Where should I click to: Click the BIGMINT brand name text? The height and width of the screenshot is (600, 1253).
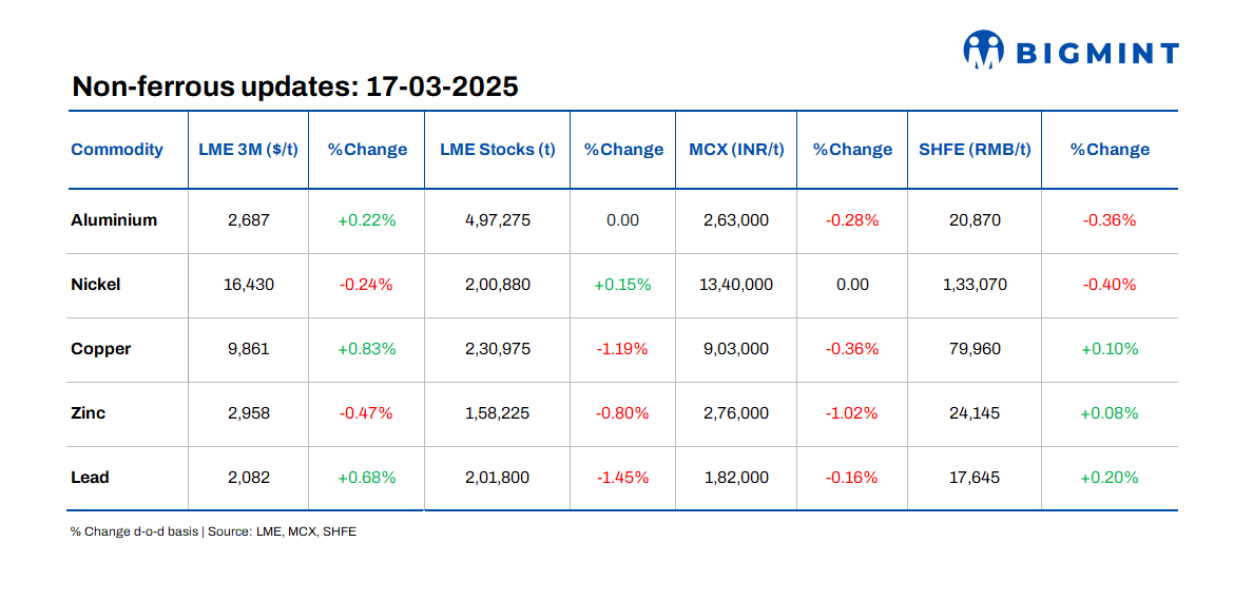click(1098, 53)
